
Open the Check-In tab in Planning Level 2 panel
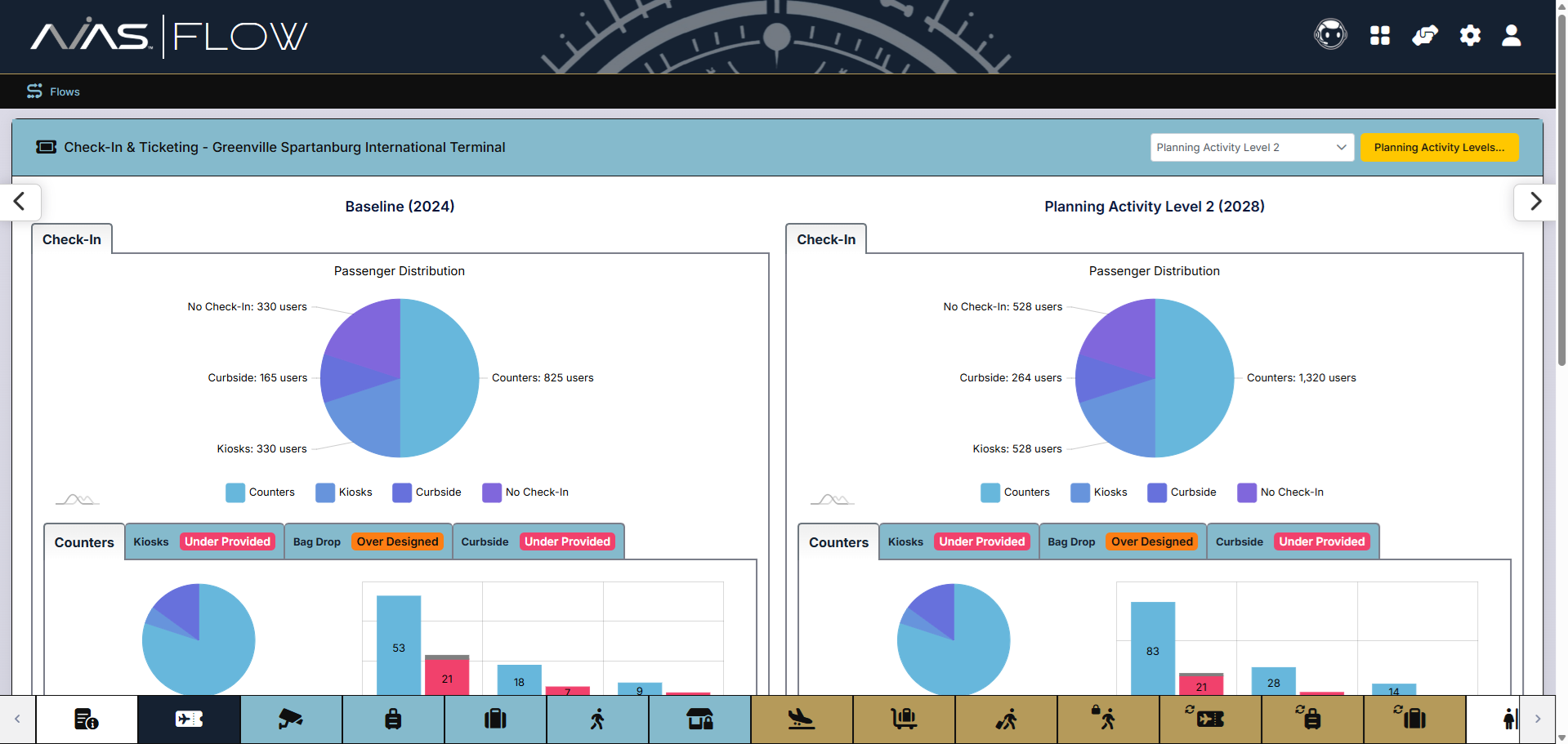coord(826,239)
